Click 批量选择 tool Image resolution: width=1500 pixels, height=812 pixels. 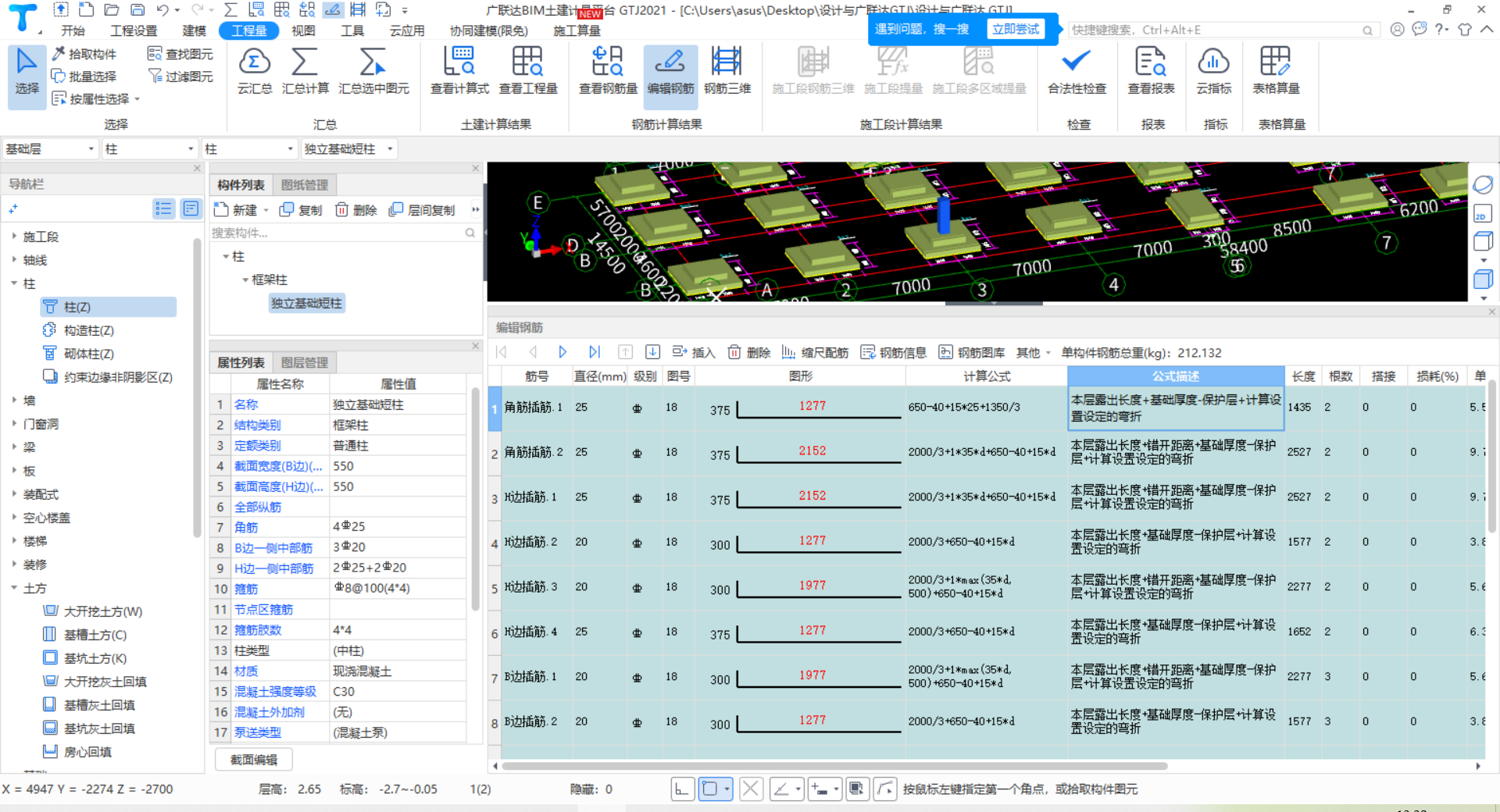click(x=84, y=77)
